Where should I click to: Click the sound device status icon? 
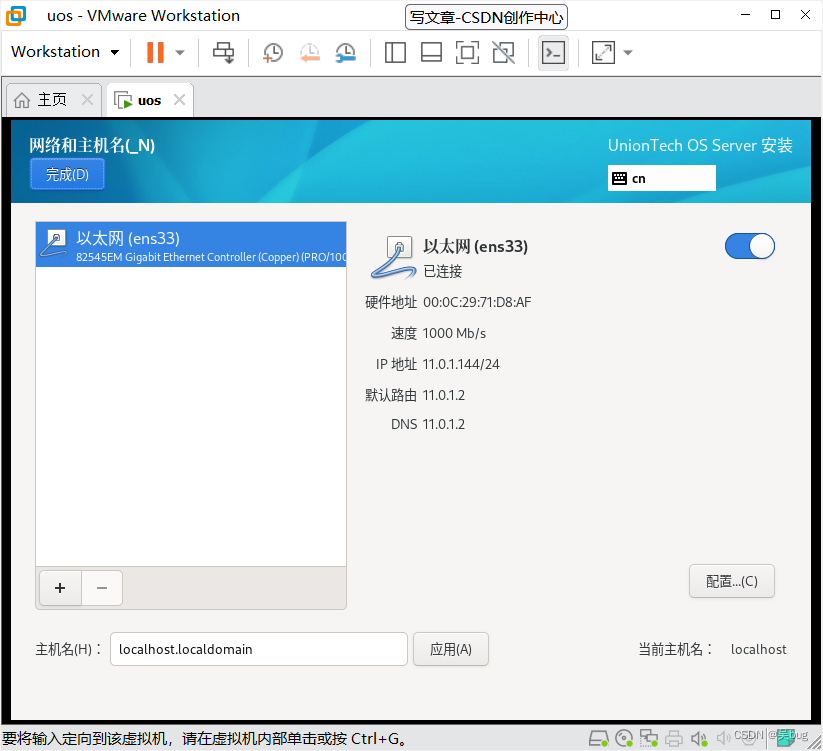(x=699, y=738)
